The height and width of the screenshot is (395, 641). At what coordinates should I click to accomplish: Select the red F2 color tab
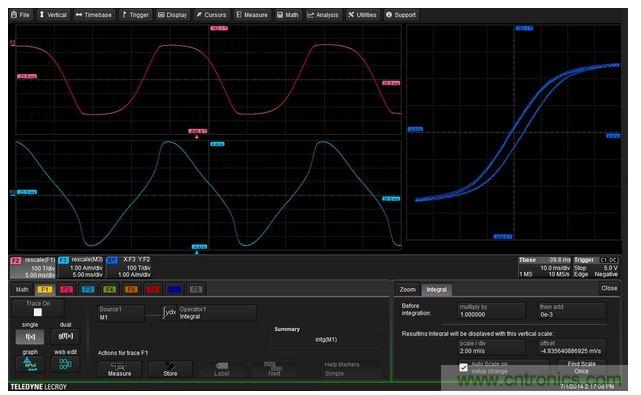(x=66, y=290)
